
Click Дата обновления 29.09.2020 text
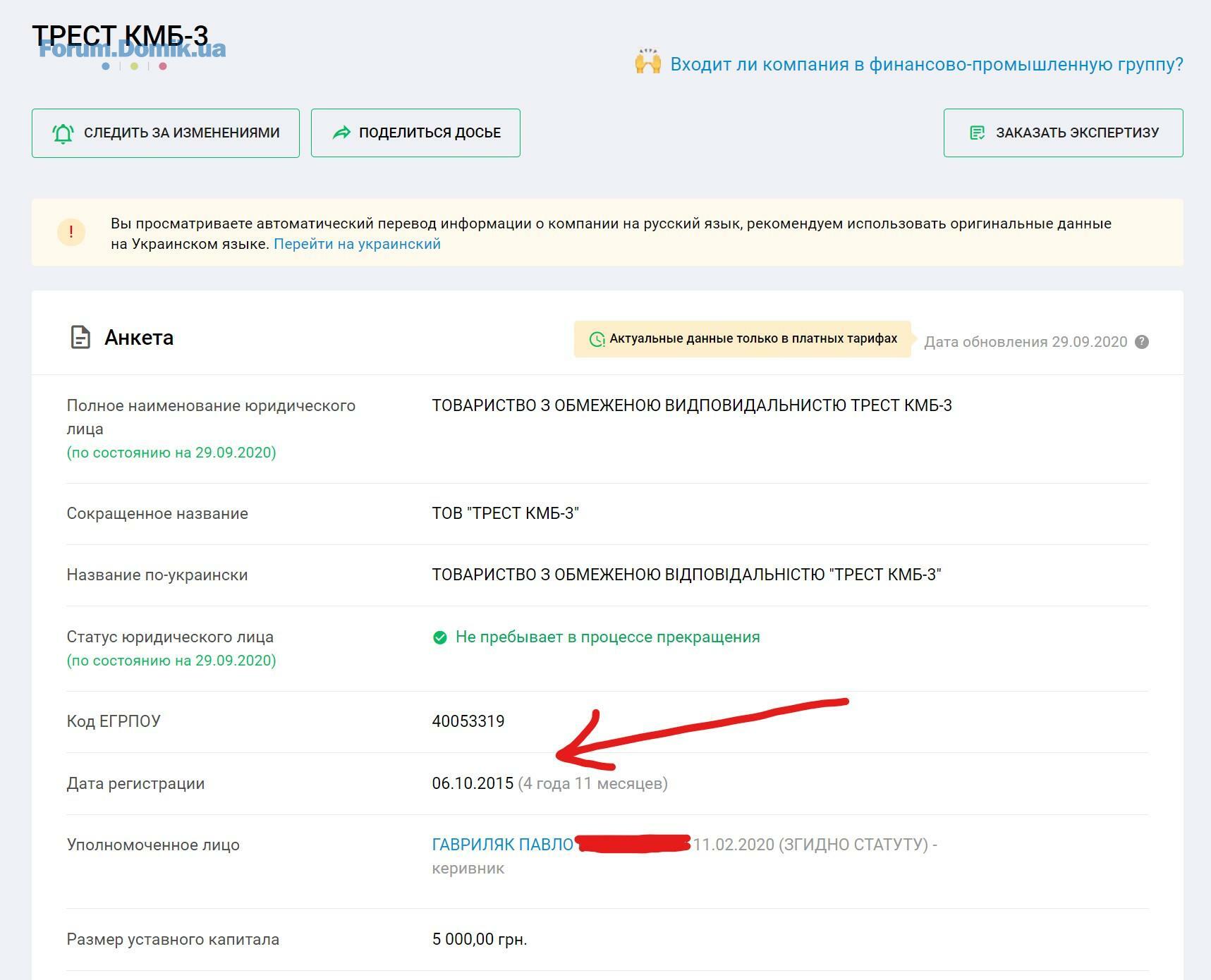click(x=1026, y=342)
